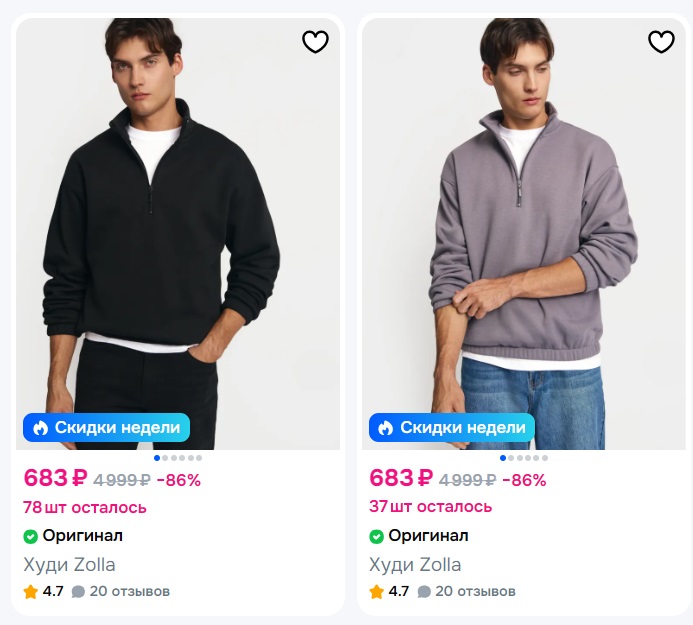Click 37 шт осталось stock label

pos(430,507)
